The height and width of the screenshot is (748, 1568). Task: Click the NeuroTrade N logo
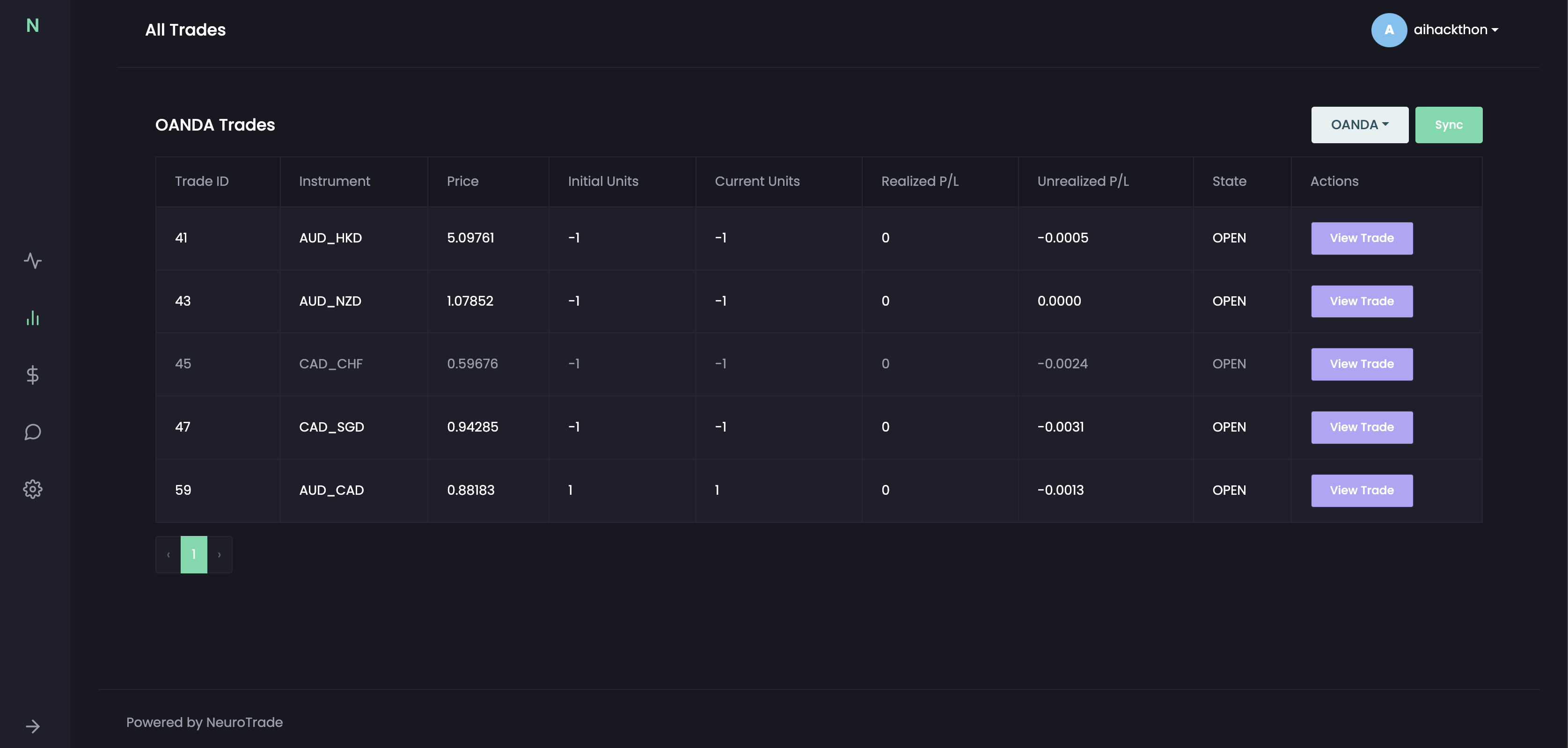coord(33,26)
